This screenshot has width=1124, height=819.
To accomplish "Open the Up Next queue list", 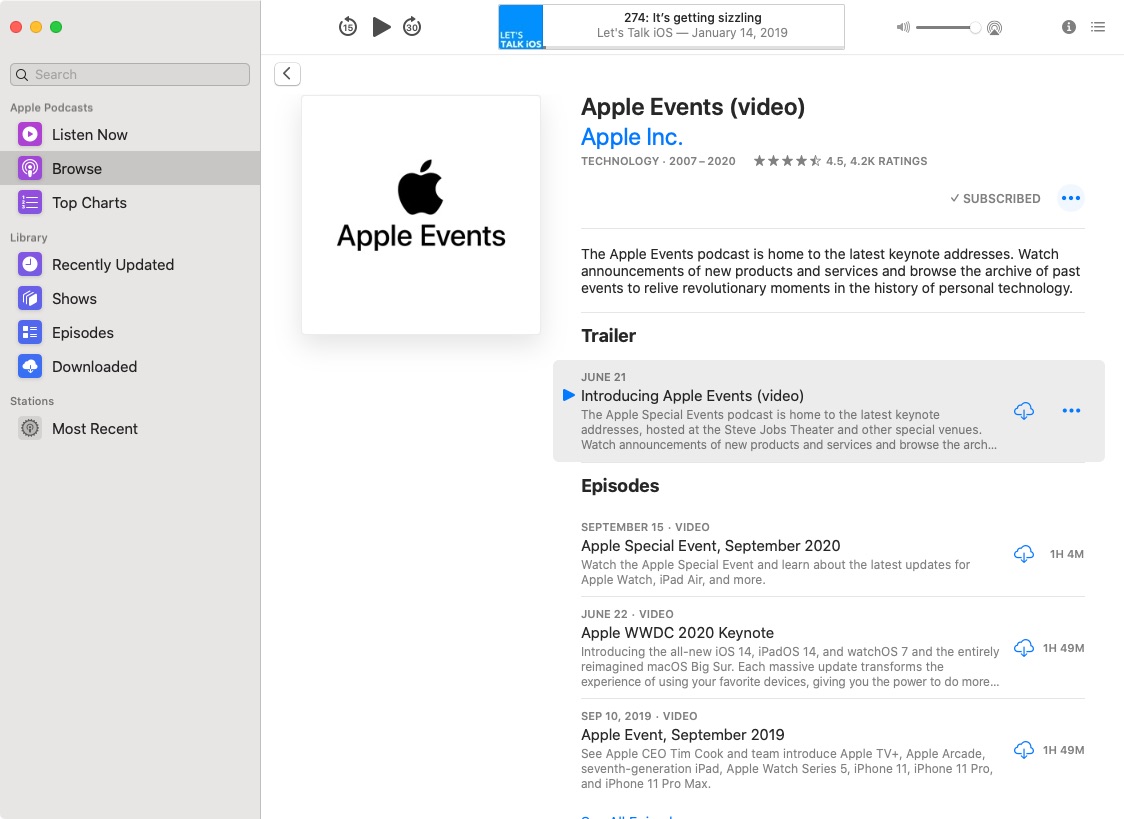I will click(x=1098, y=27).
